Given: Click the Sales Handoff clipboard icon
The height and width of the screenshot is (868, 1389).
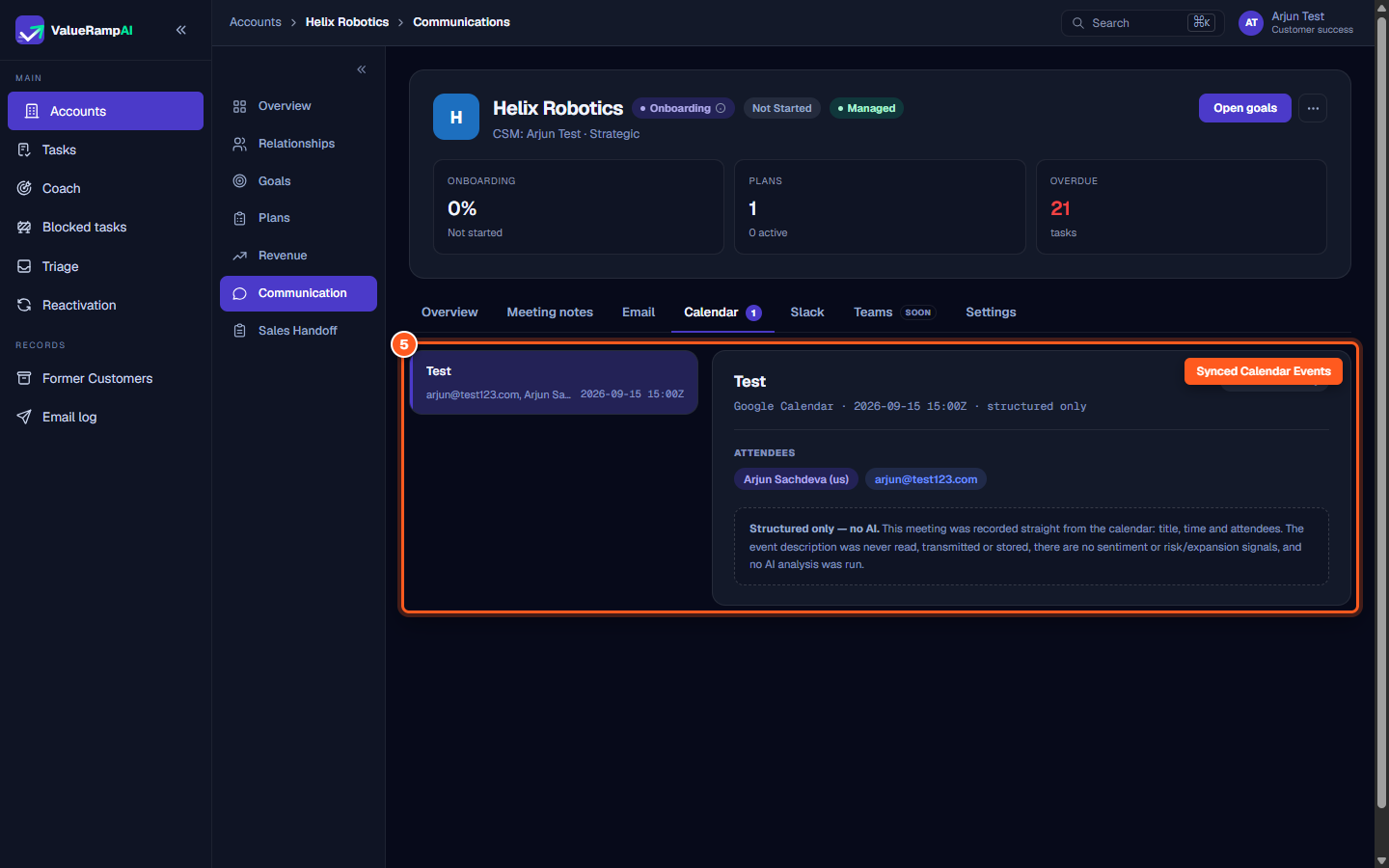Looking at the screenshot, I should point(240,331).
